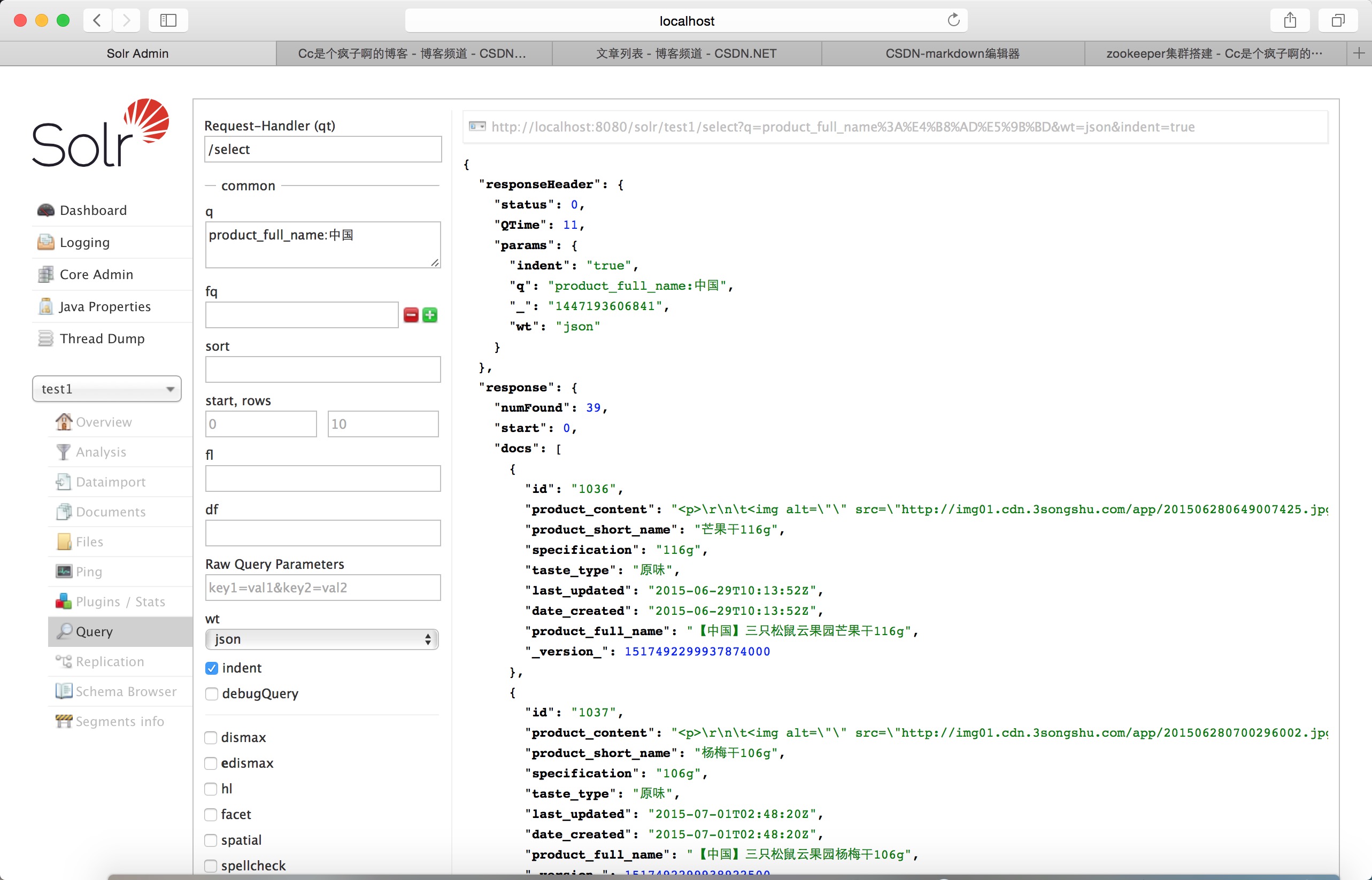The image size is (1372, 880).
Task: Click the df default field input
Action: tap(323, 532)
